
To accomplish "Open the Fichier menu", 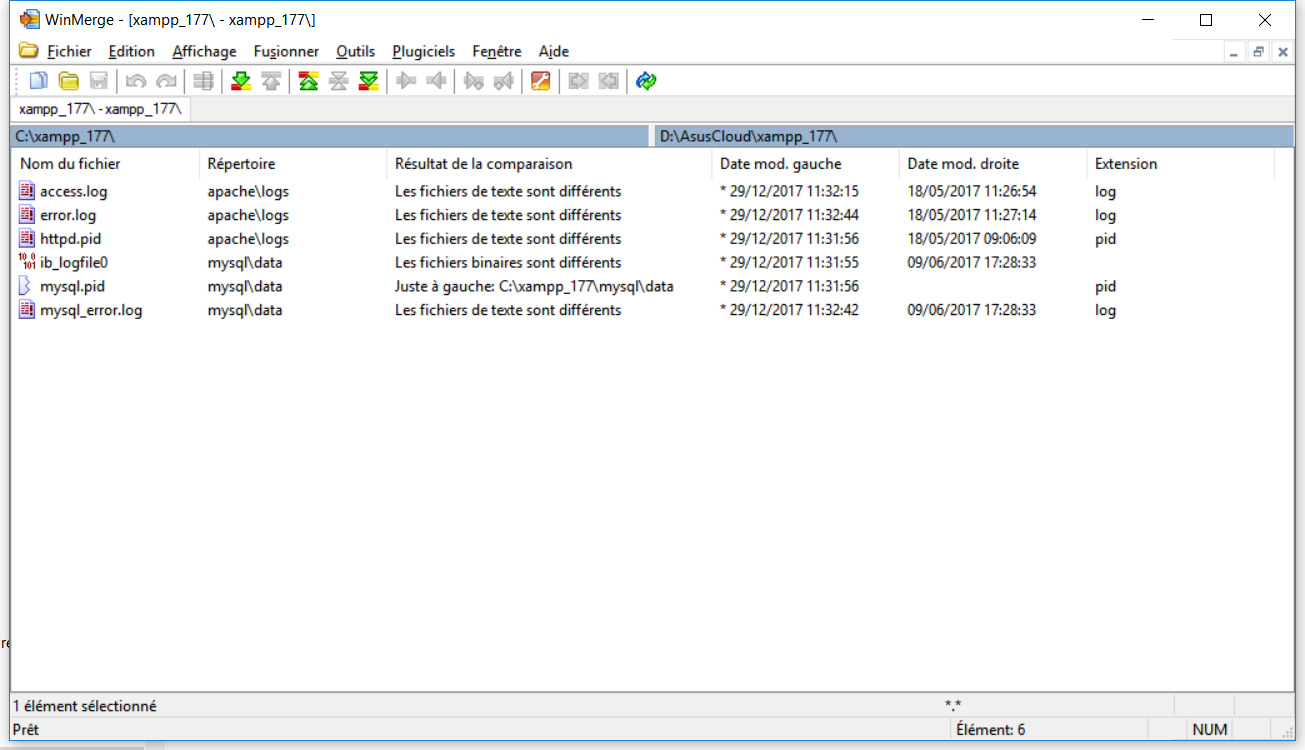I will (69, 51).
